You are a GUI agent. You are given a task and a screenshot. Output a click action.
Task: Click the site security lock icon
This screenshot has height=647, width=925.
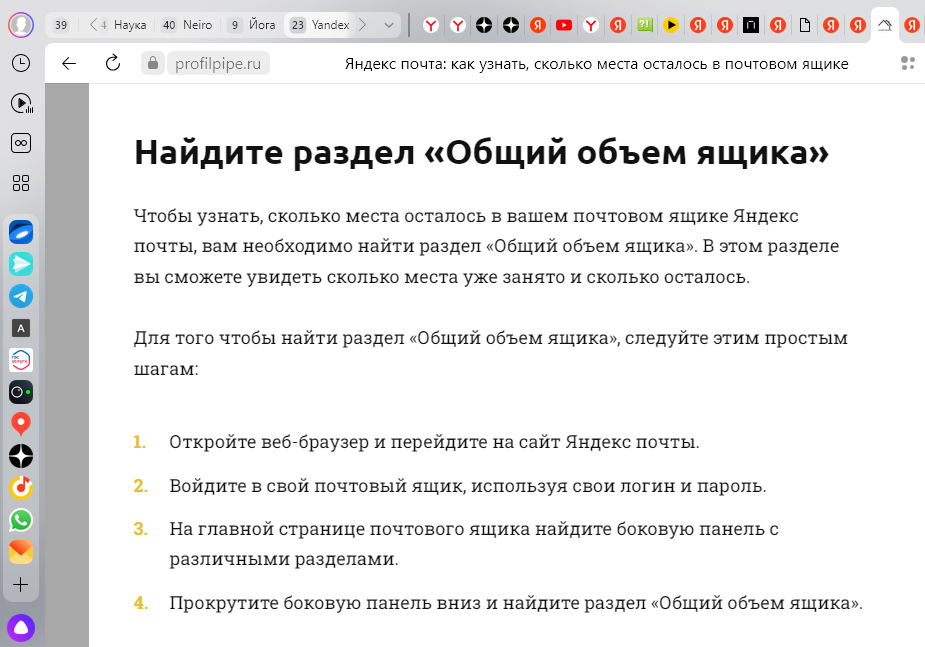coord(153,63)
